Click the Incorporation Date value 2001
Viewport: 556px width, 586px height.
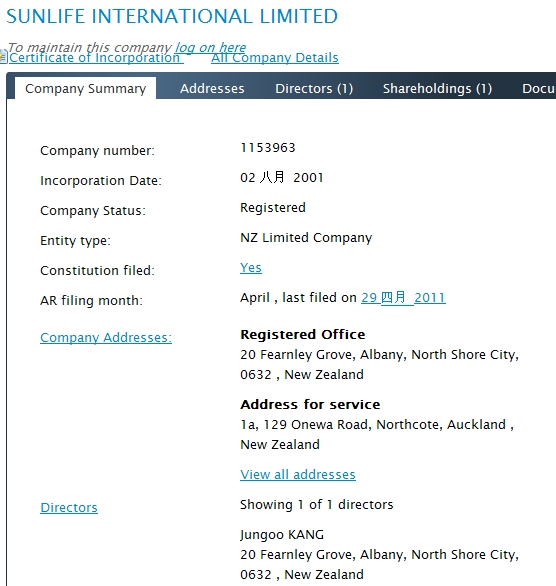(282, 178)
